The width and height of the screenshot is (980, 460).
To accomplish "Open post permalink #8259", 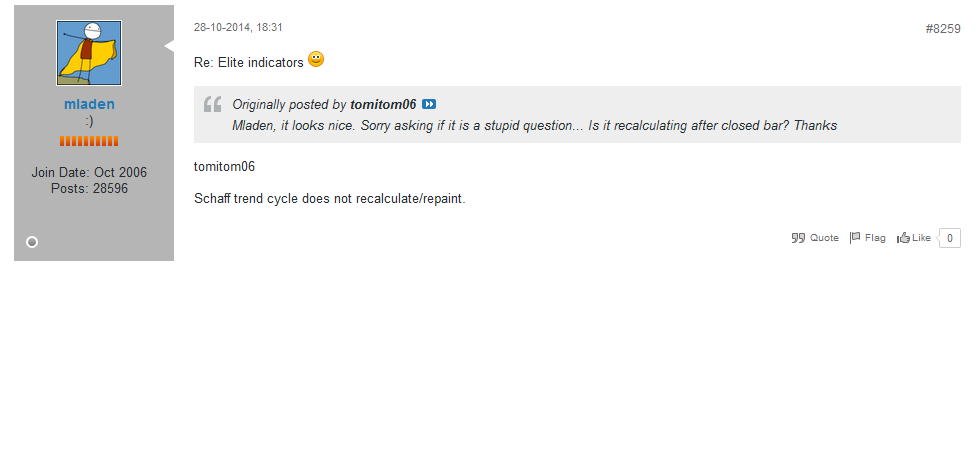I will [x=942, y=29].
